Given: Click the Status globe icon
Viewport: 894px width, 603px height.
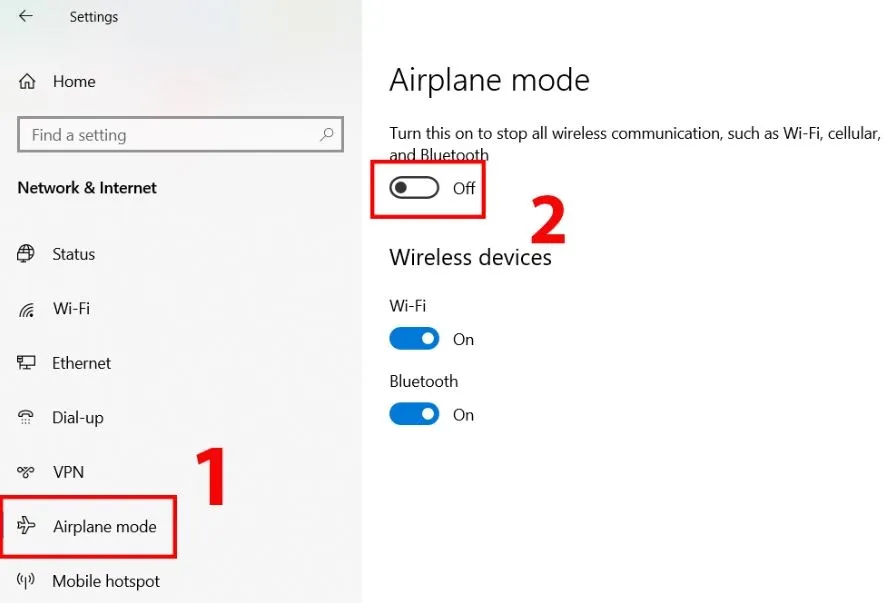Looking at the screenshot, I should [x=27, y=254].
